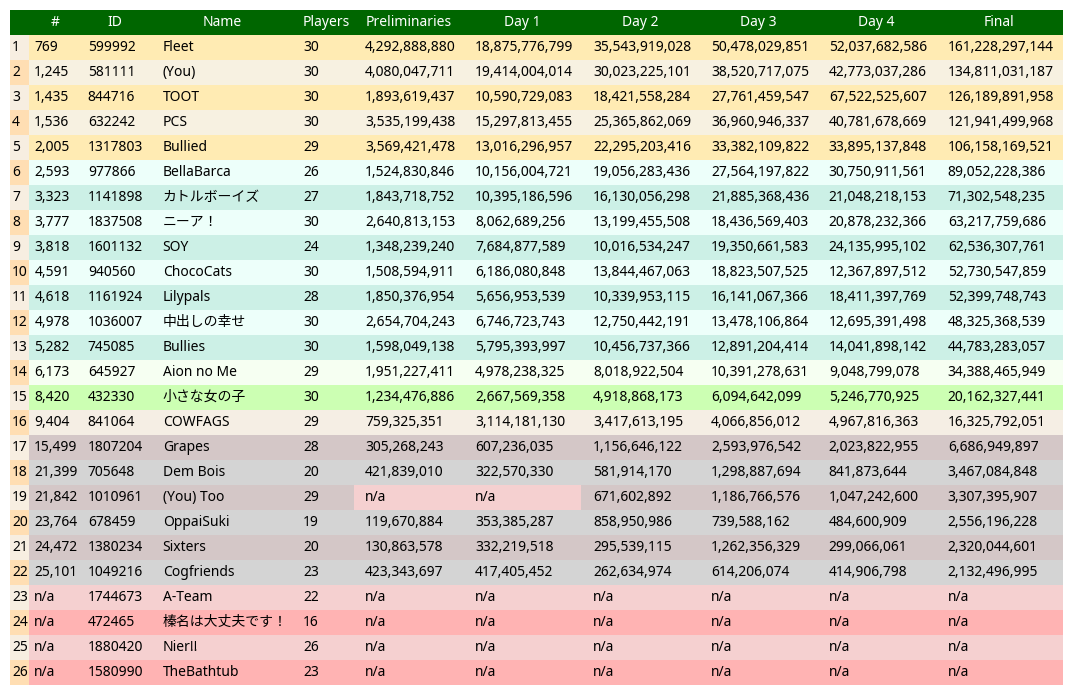Select the team name NierII
Screen dimensions: 1072x695
[180, 646]
